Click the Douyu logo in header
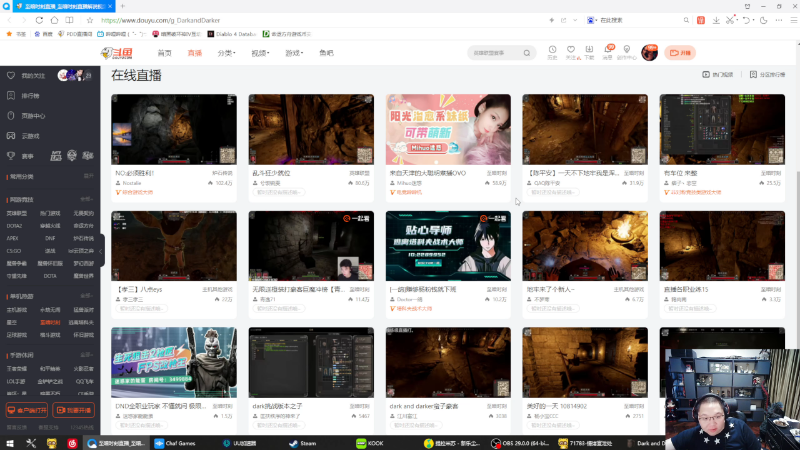The width and height of the screenshot is (800, 450). (x=117, y=53)
